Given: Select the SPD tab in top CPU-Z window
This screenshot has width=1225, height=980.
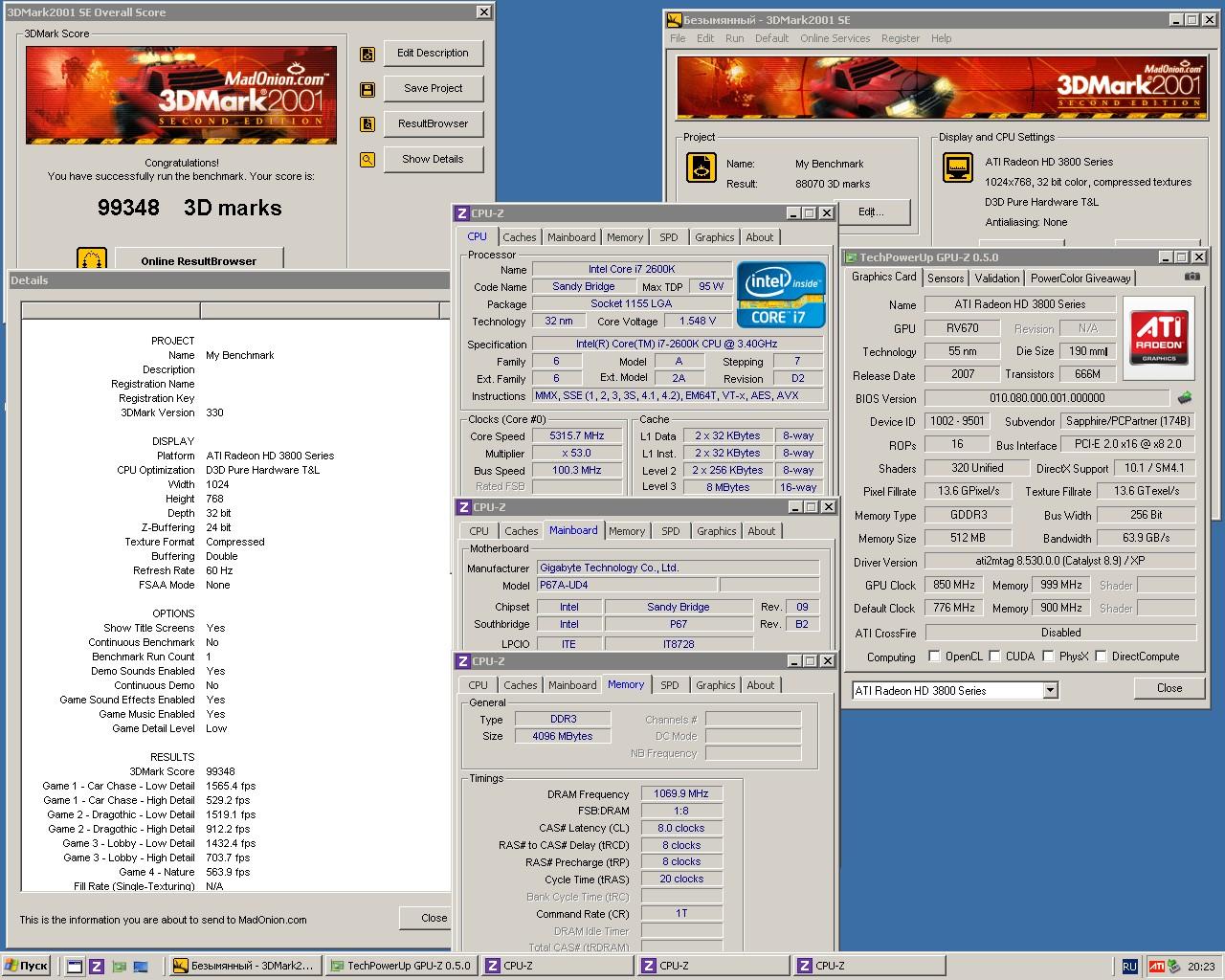Looking at the screenshot, I should click(x=669, y=237).
